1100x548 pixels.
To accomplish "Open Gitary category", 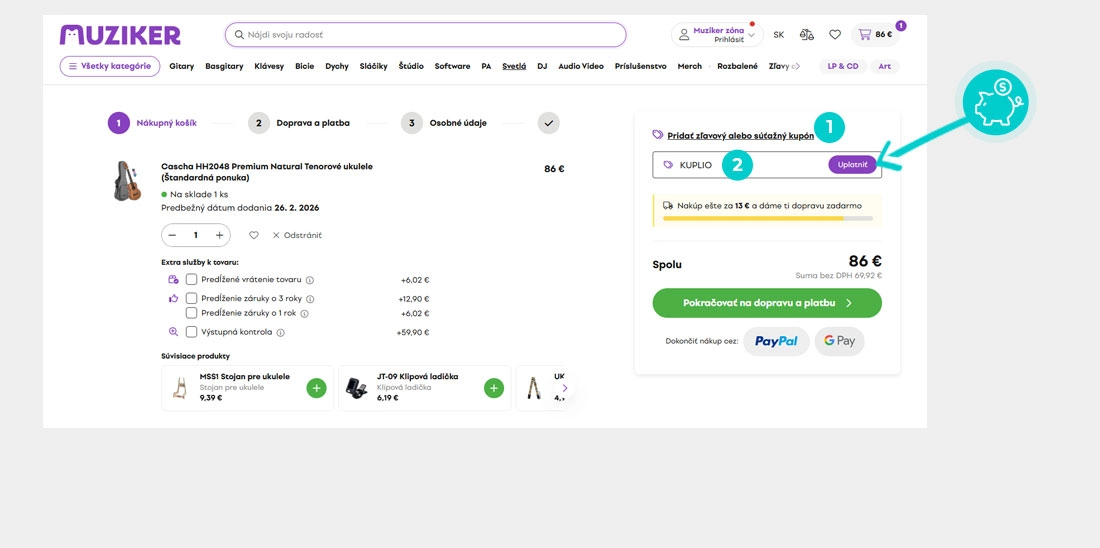I will [x=182, y=66].
